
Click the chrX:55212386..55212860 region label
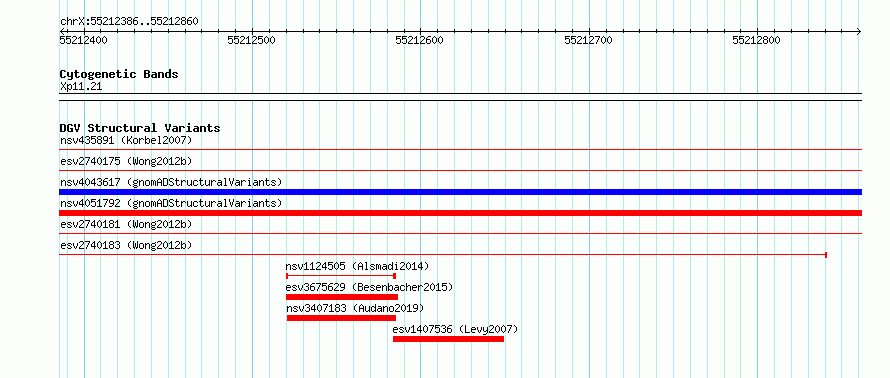click(129, 22)
